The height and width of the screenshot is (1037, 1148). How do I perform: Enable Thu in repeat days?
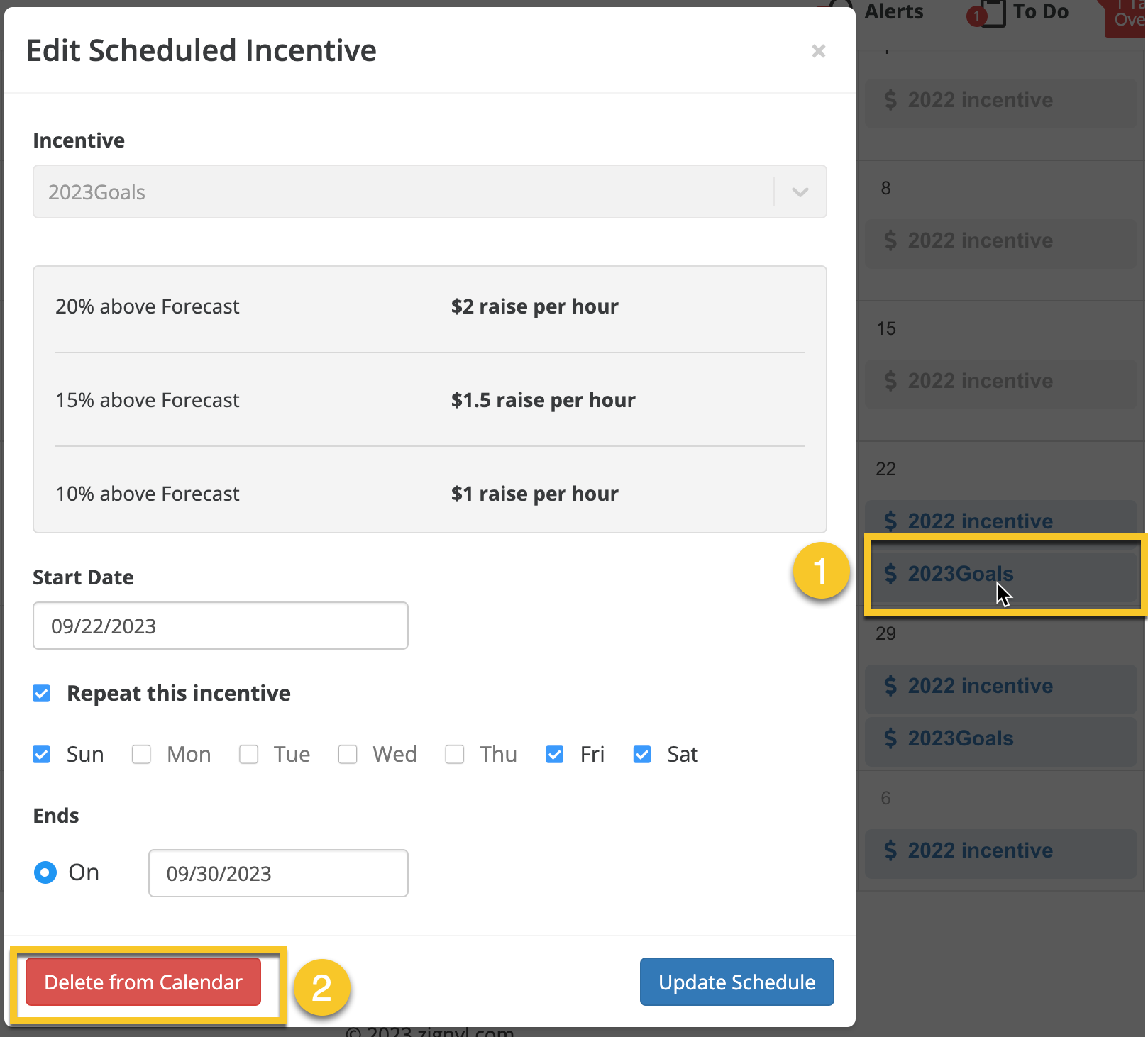click(454, 754)
